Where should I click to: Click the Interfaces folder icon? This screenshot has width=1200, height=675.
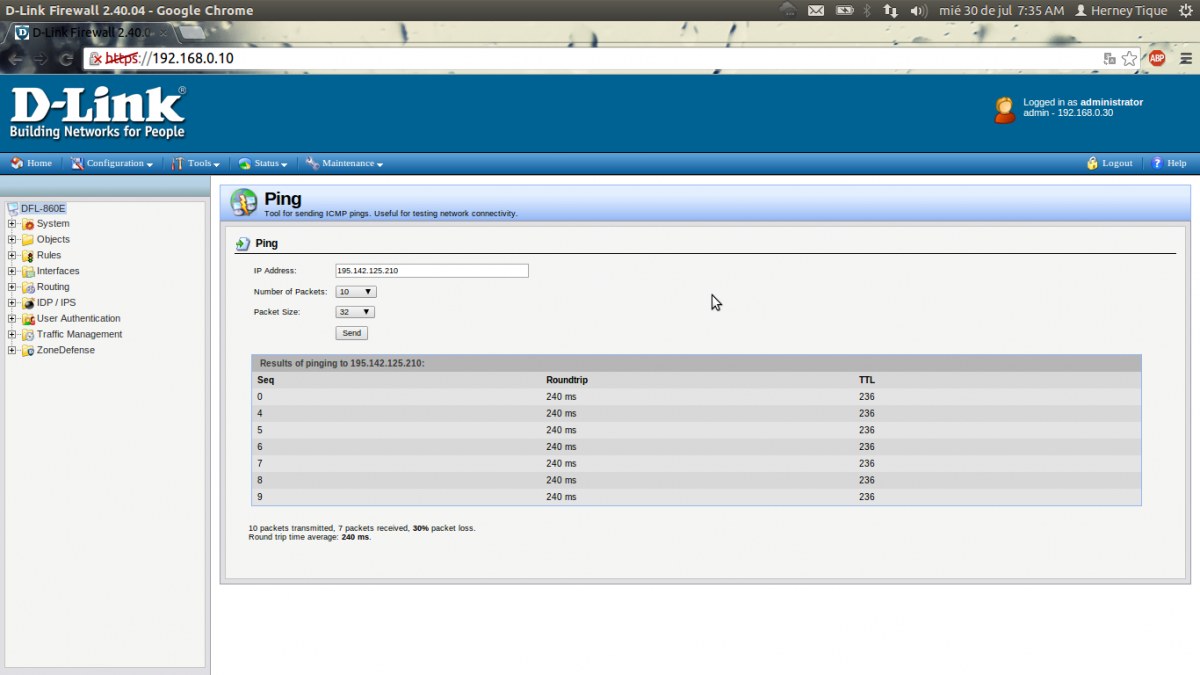click(x=28, y=271)
